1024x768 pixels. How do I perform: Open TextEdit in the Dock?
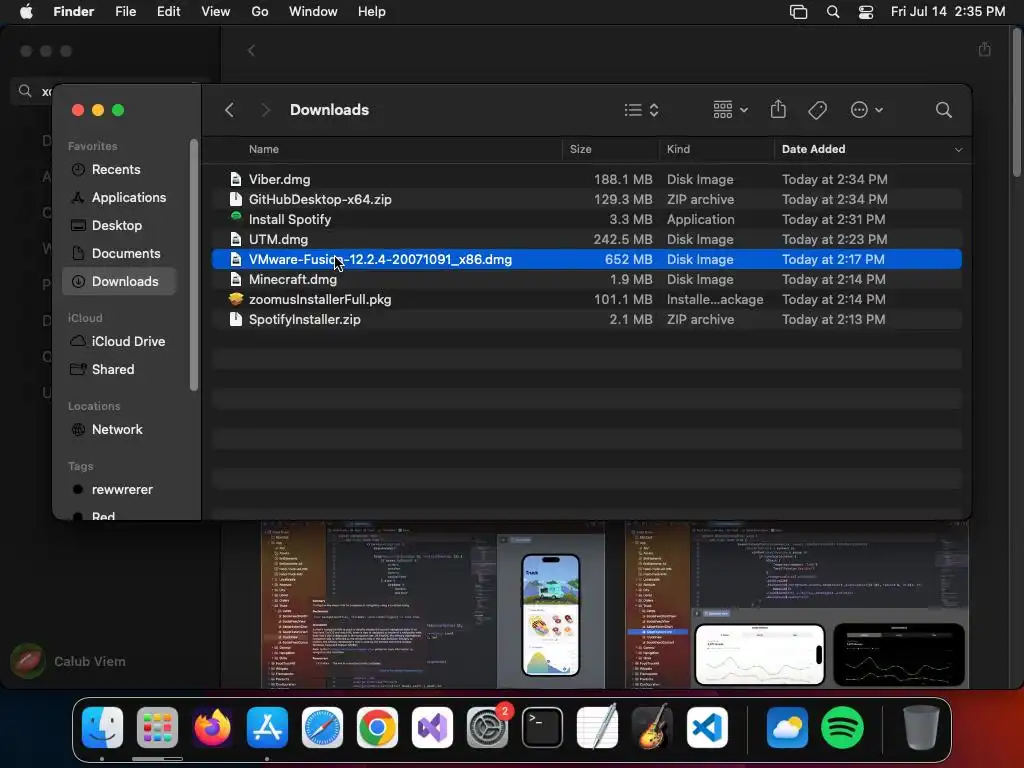click(x=598, y=728)
